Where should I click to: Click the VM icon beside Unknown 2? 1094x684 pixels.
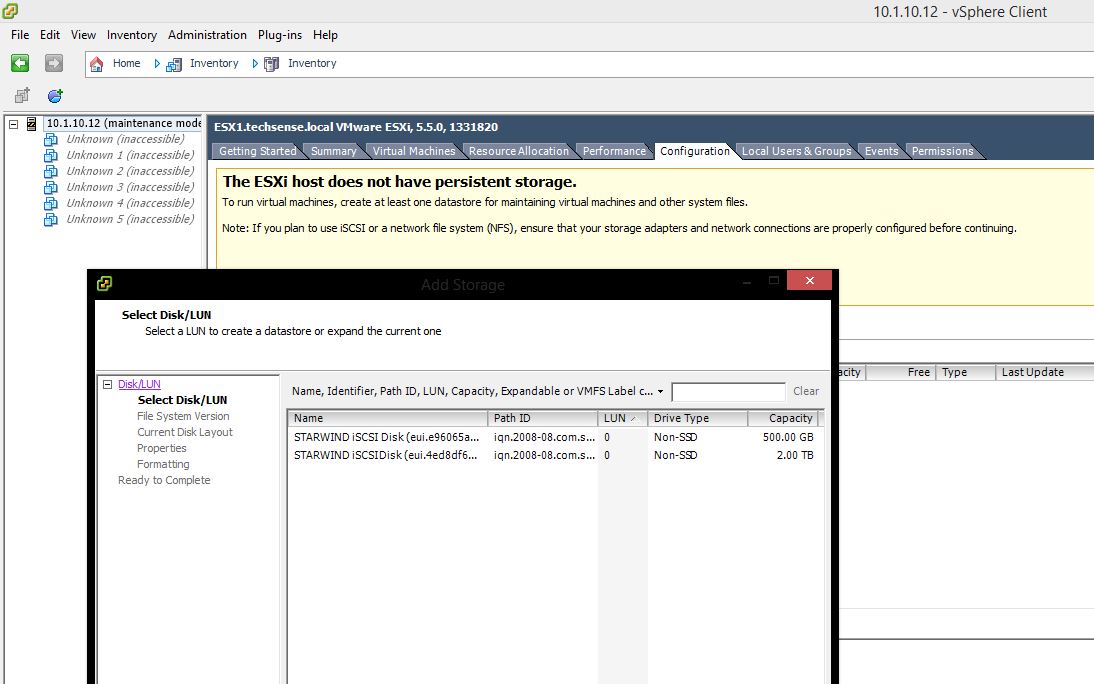click(x=51, y=172)
